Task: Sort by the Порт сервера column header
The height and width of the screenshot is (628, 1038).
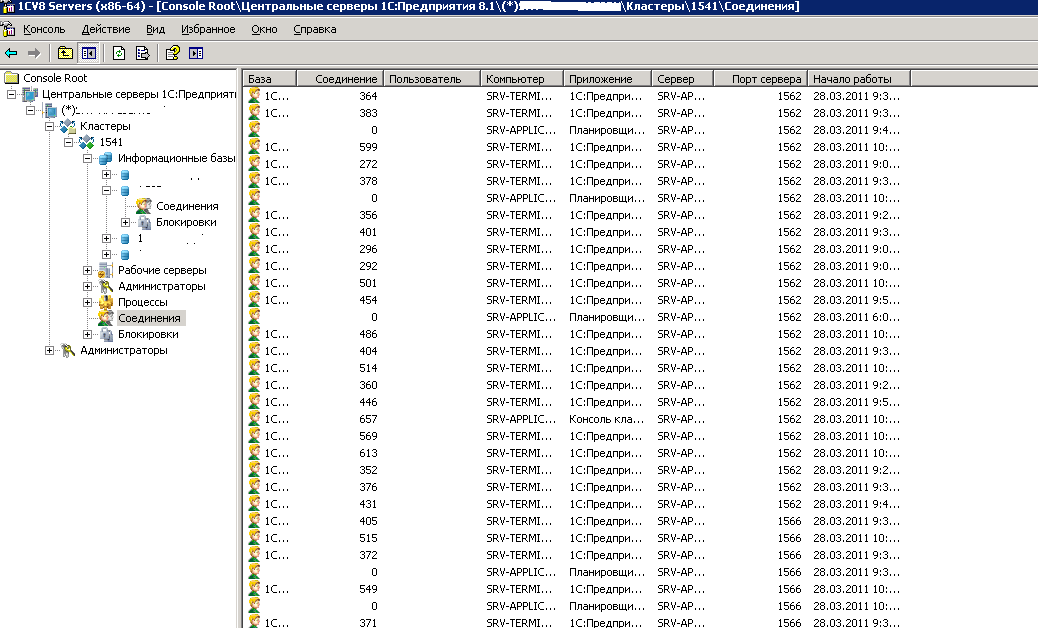Action: coord(761,79)
